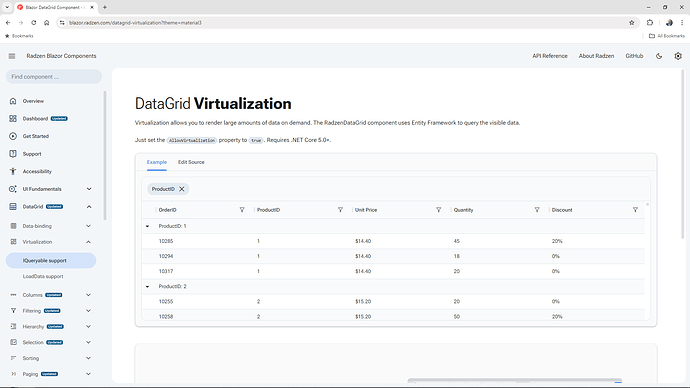Click the Hierarchy icon in sidebar

coord(13,326)
